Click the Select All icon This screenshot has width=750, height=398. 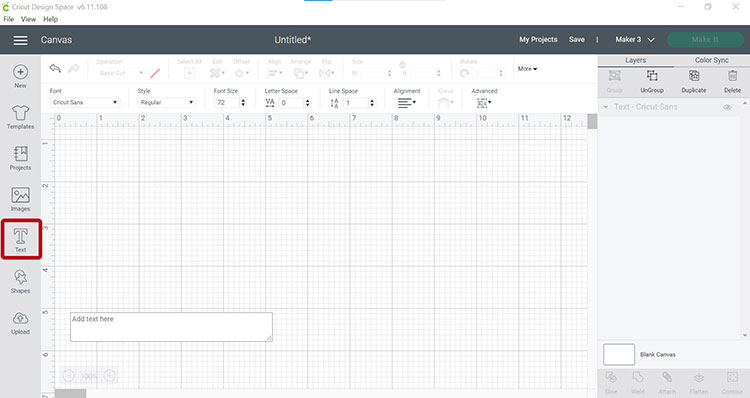189,73
